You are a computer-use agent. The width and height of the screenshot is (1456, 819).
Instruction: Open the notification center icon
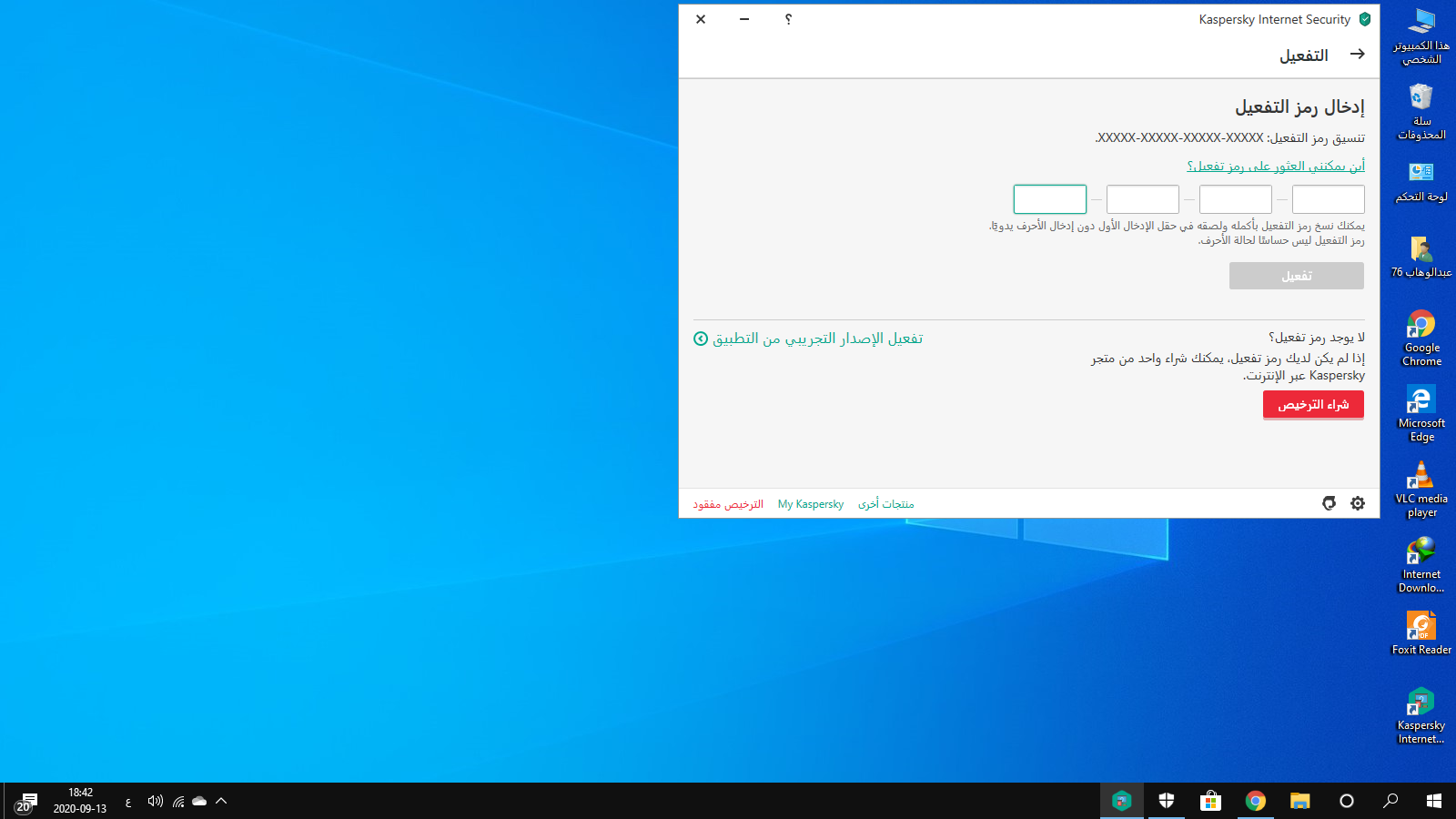[x=25, y=802]
